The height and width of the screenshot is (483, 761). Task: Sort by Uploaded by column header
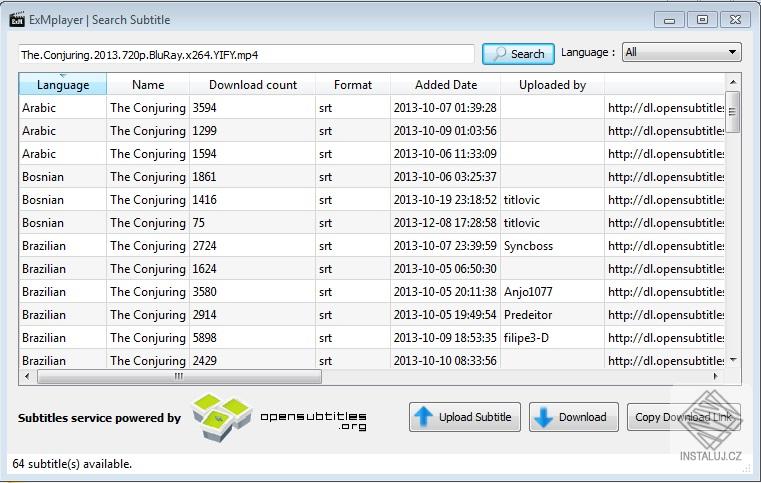point(552,84)
